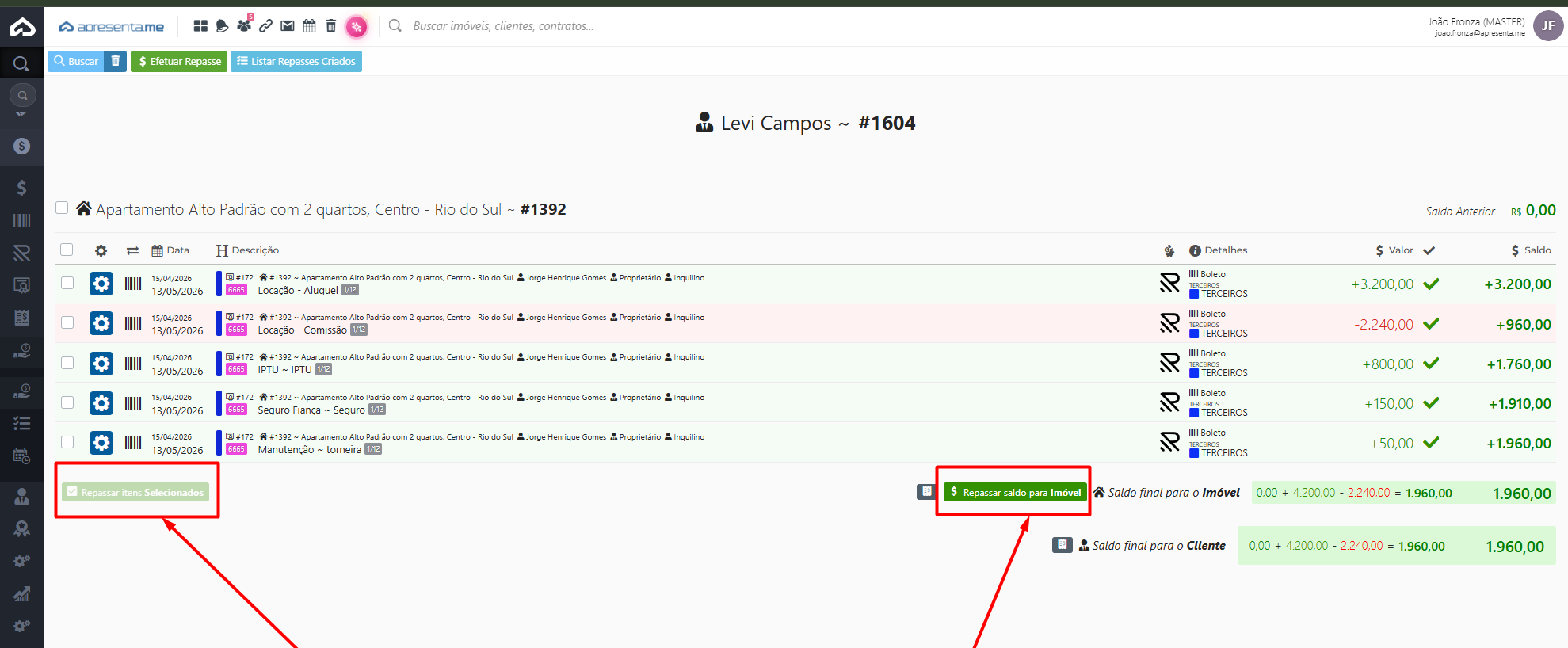
Task: Select the Seguro Fiança row checkbox
Action: click(67, 402)
